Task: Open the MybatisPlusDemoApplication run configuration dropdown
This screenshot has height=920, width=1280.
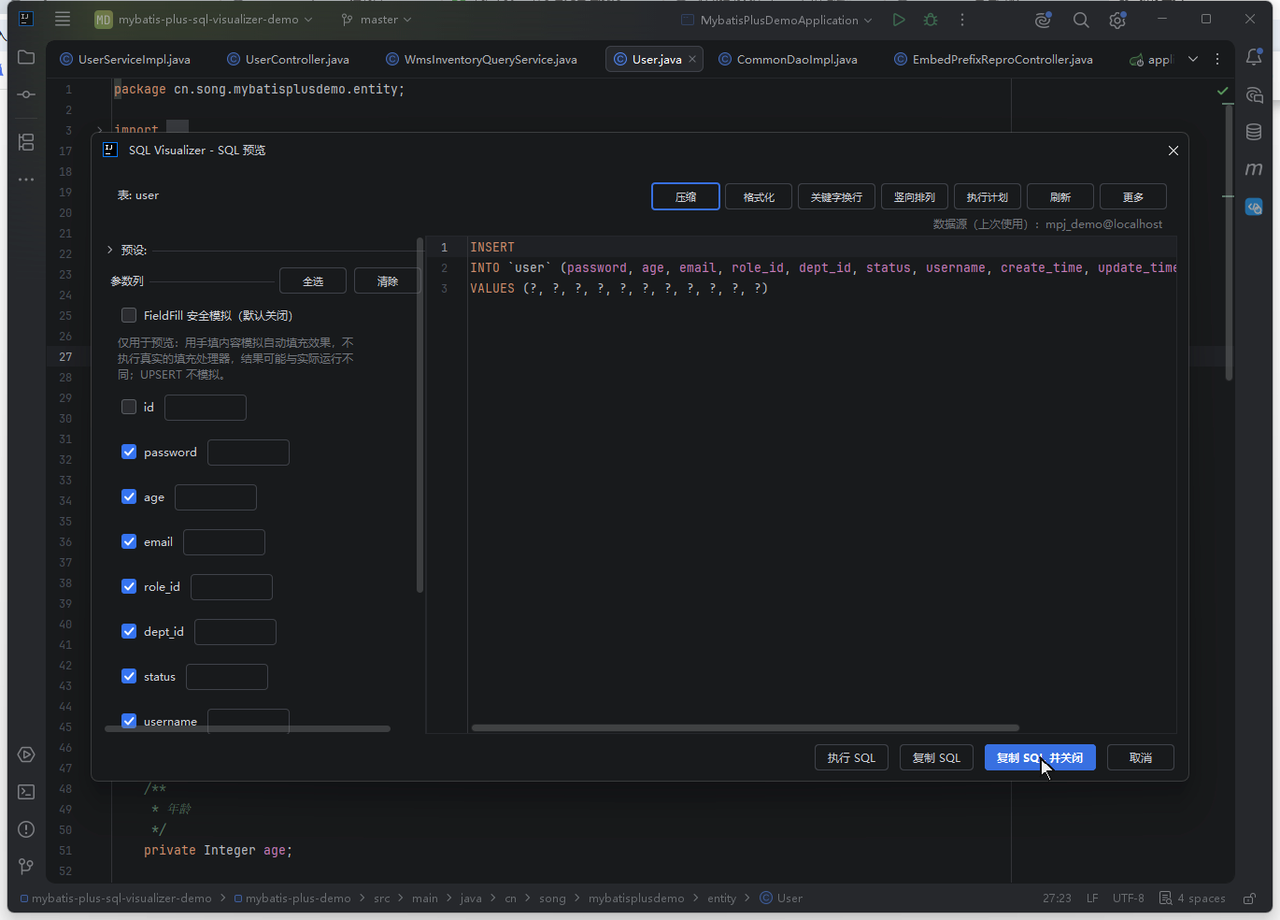Action: point(777,19)
